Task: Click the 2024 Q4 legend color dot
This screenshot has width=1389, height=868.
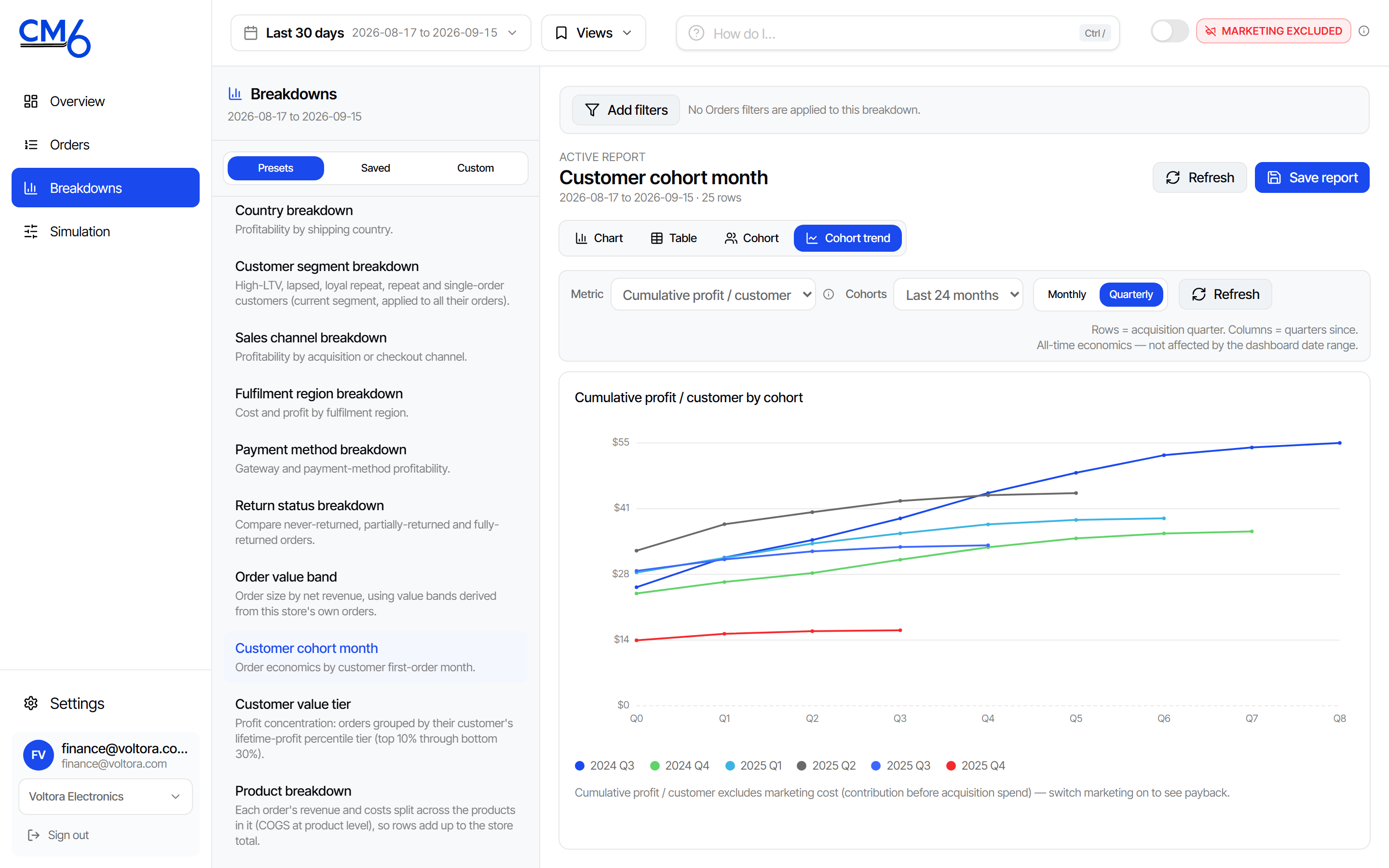Action: tap(655, 765)
